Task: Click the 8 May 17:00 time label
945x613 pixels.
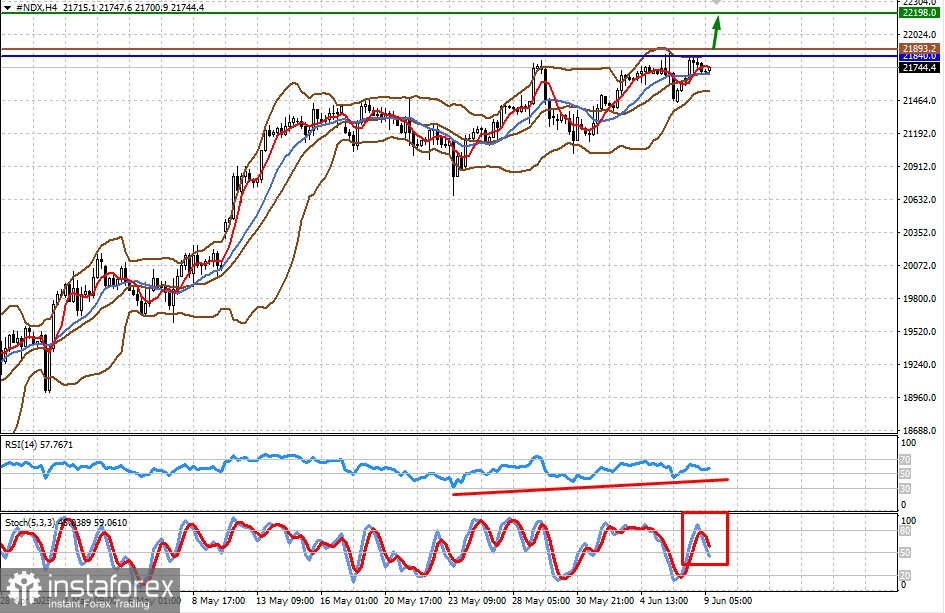Action: click(x=218, y=601)
